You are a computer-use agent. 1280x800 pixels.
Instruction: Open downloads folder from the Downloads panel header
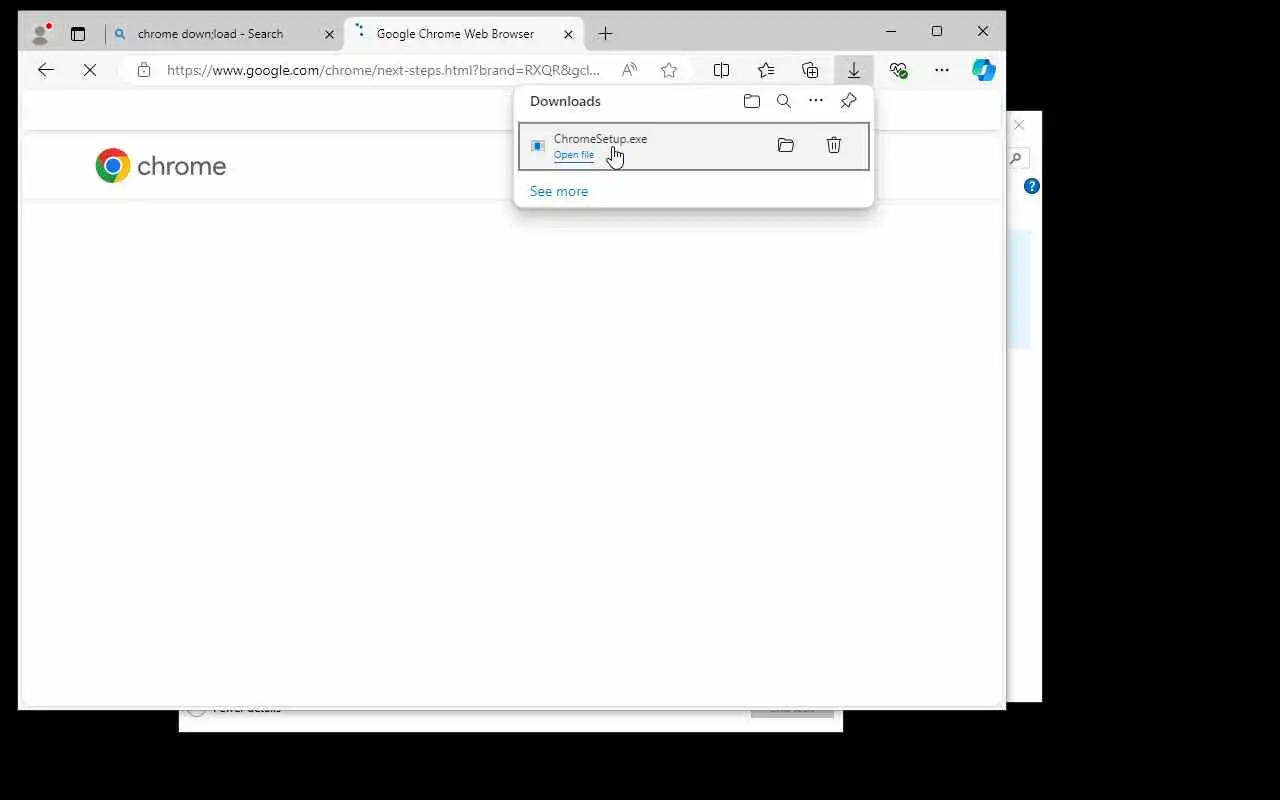coord(752,101)
